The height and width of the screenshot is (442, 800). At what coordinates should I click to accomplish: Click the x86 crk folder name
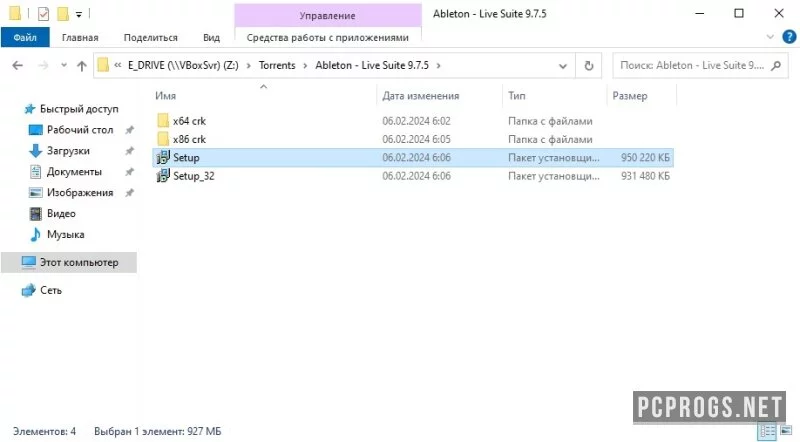tap(189, 139)
